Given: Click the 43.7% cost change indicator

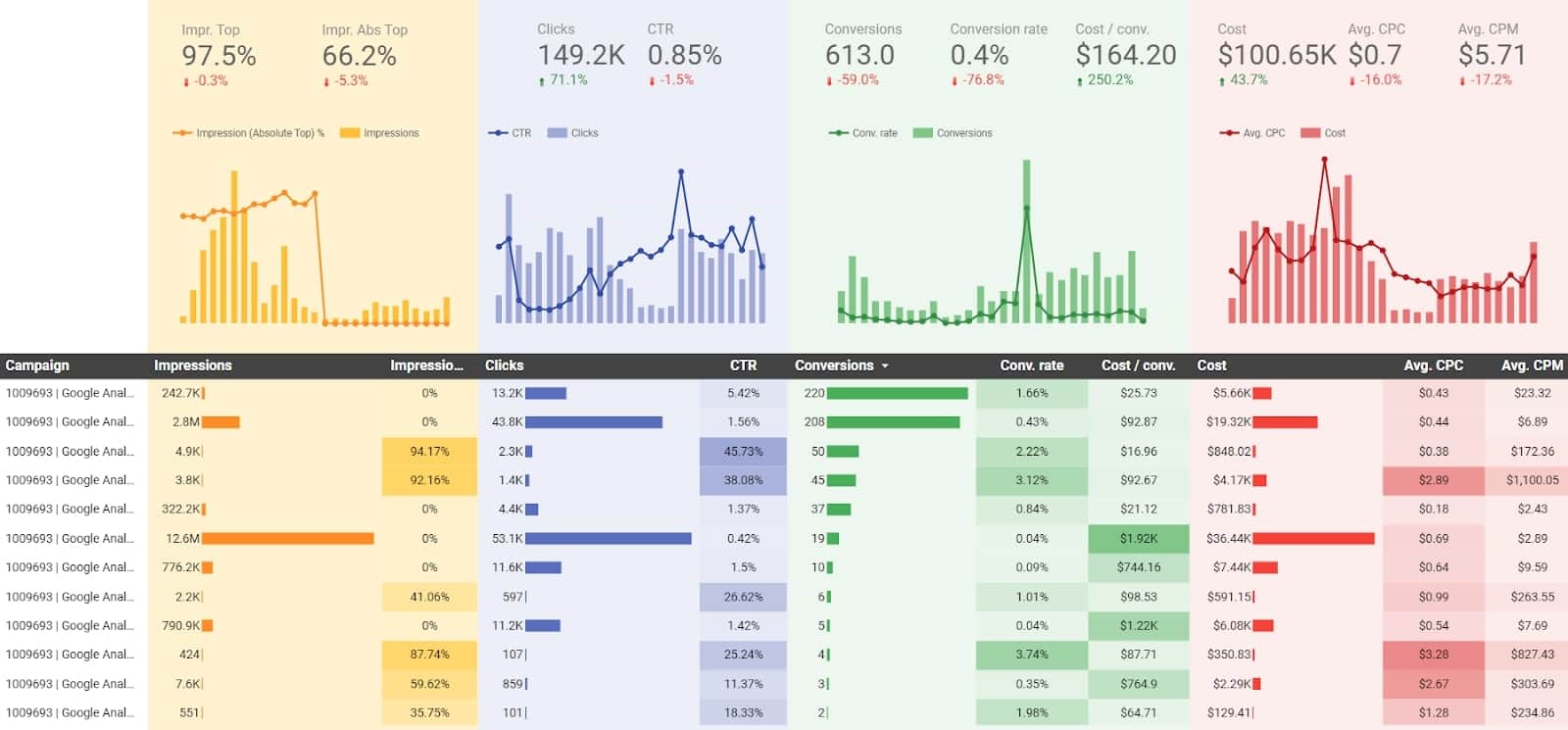Looking at the screenshot, I should tap(1243, 80).
